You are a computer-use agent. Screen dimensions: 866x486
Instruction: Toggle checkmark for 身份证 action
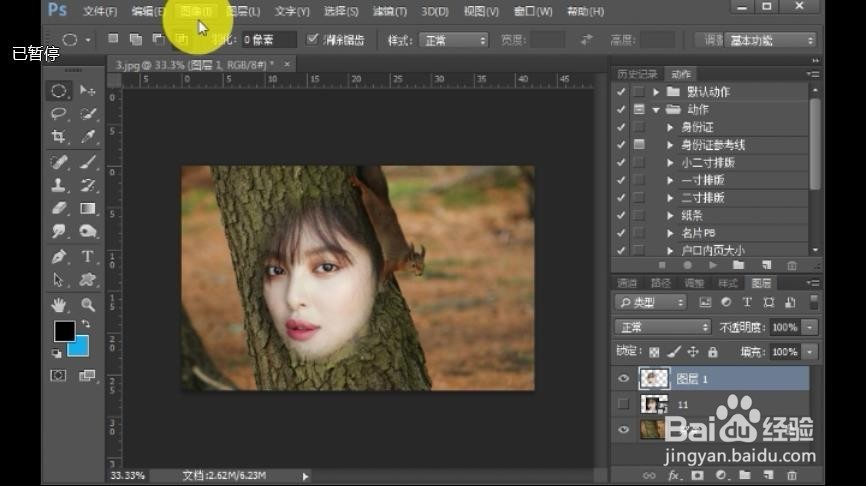click(621, 127)
